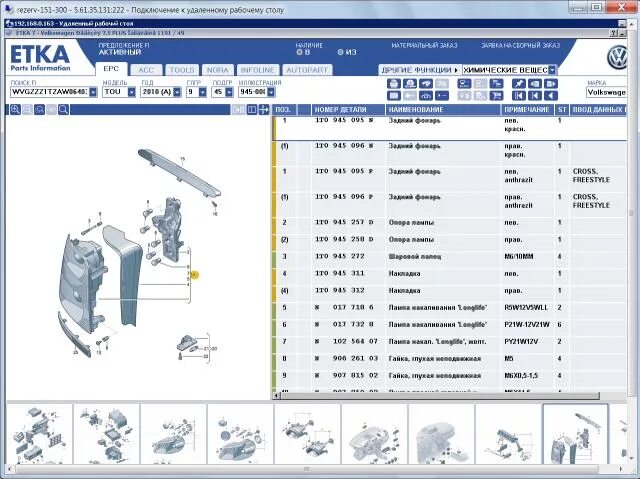Click the zoom region magnifier icon
640x479 pixels.
click(39, 109)
